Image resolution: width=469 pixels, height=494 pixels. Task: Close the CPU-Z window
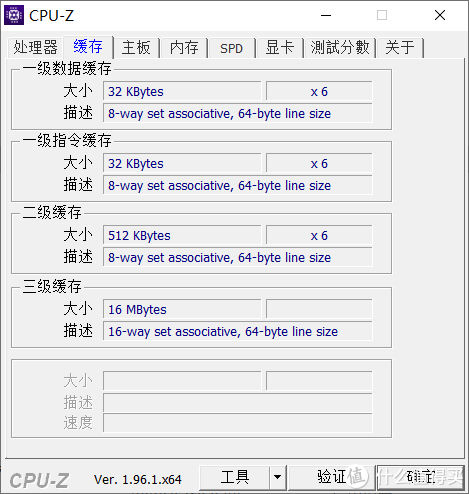pos(440,15)
